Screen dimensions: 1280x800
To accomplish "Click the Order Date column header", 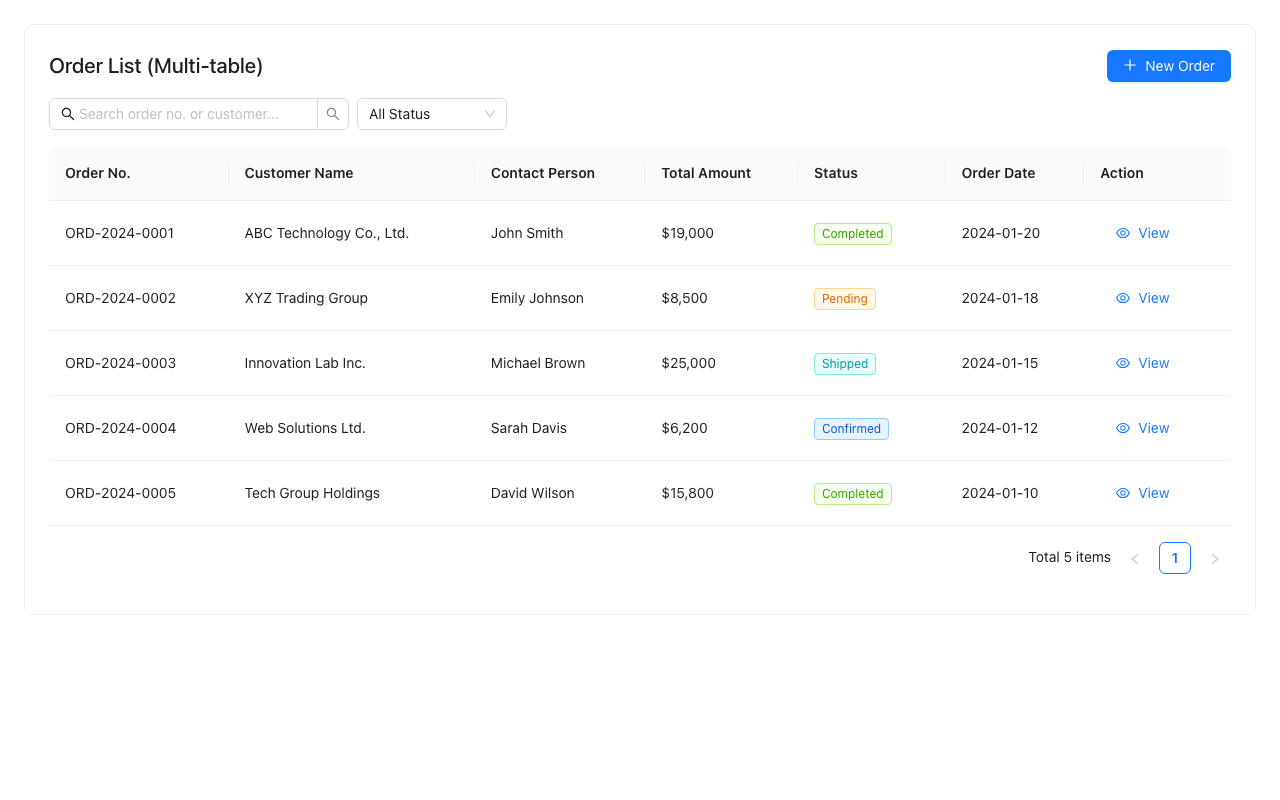I will [x=998, y=173].
